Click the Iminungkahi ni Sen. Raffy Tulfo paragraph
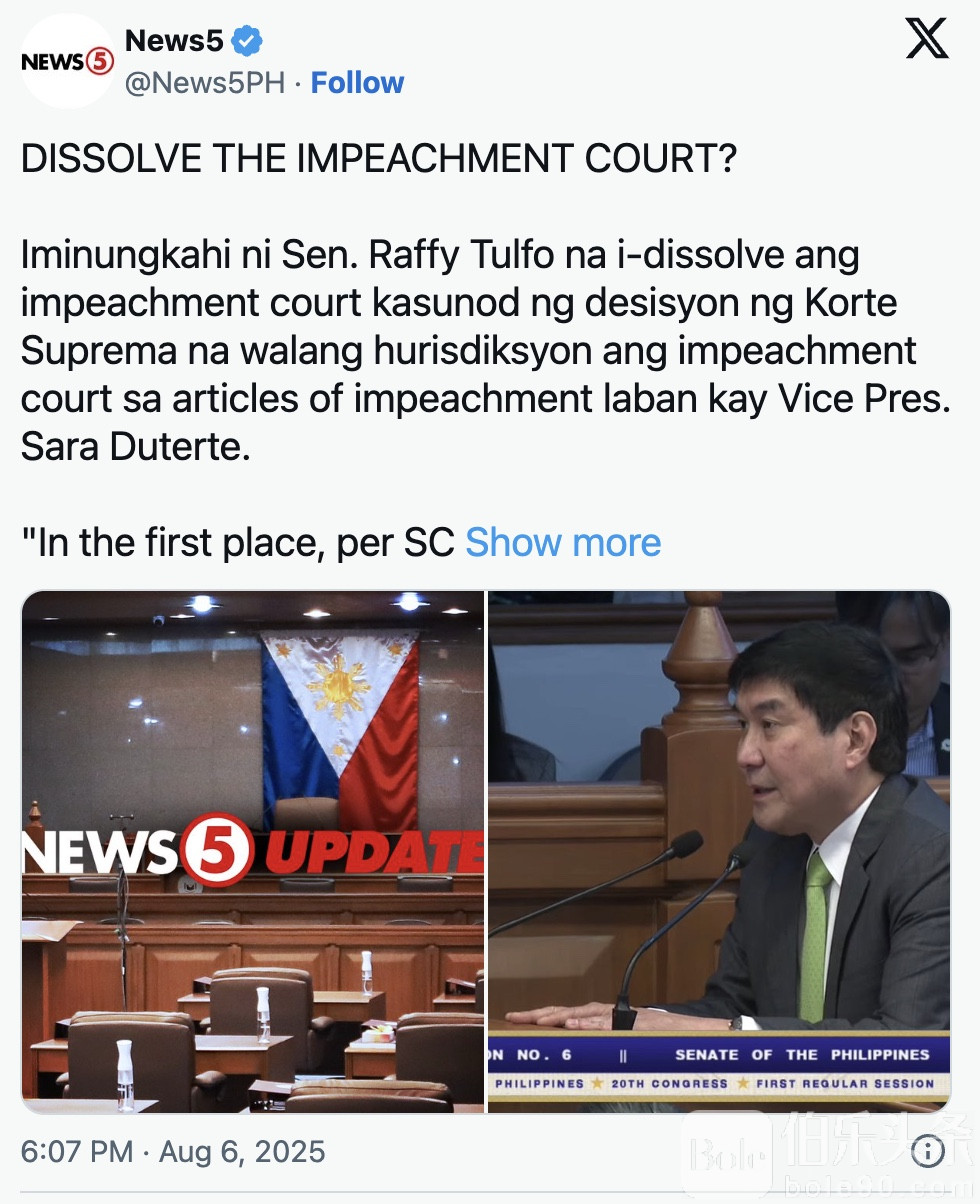980x1204 pixels. pyautogui.click(x=485, y=351)
